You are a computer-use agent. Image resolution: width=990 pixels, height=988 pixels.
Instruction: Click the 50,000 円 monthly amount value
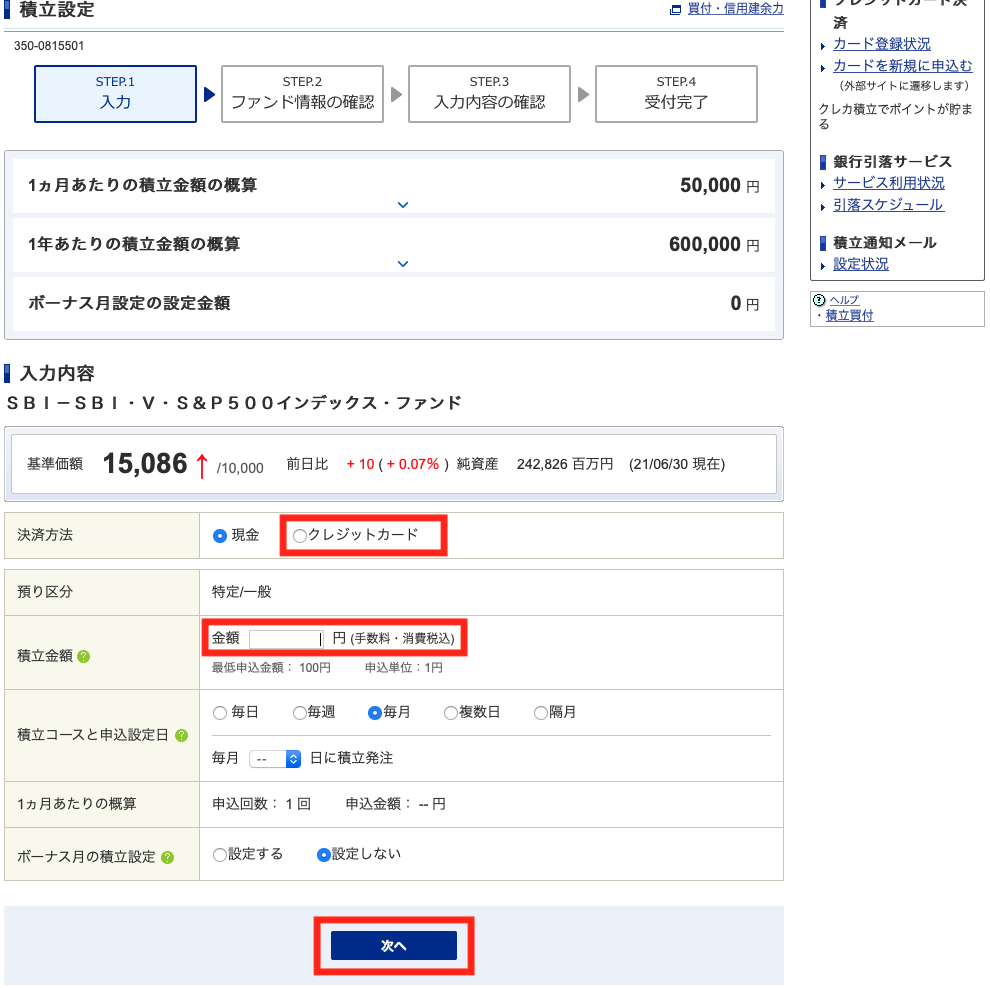click(x=720, y=186)
